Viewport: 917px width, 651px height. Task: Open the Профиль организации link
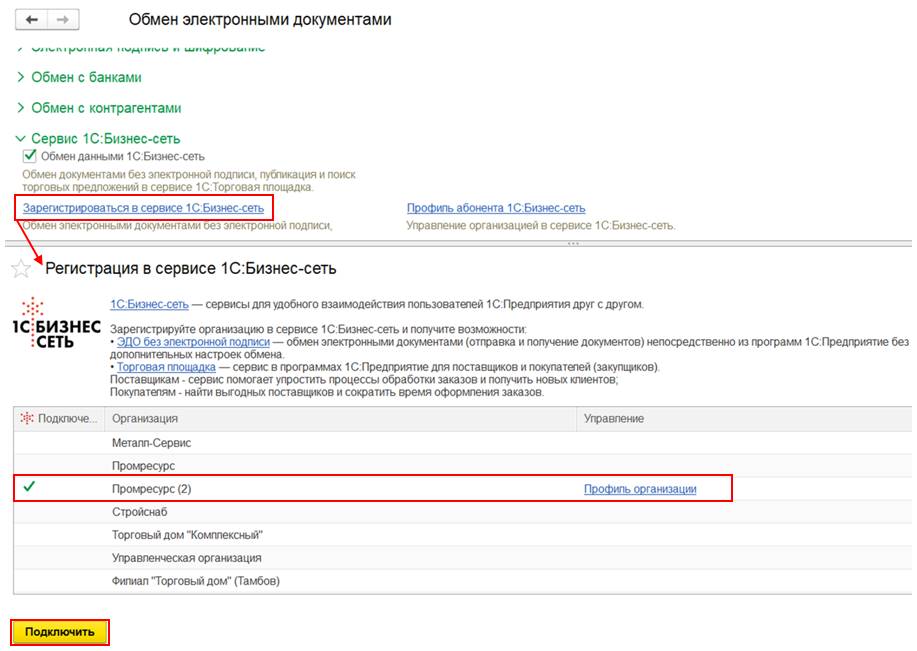tap(640, 489)
